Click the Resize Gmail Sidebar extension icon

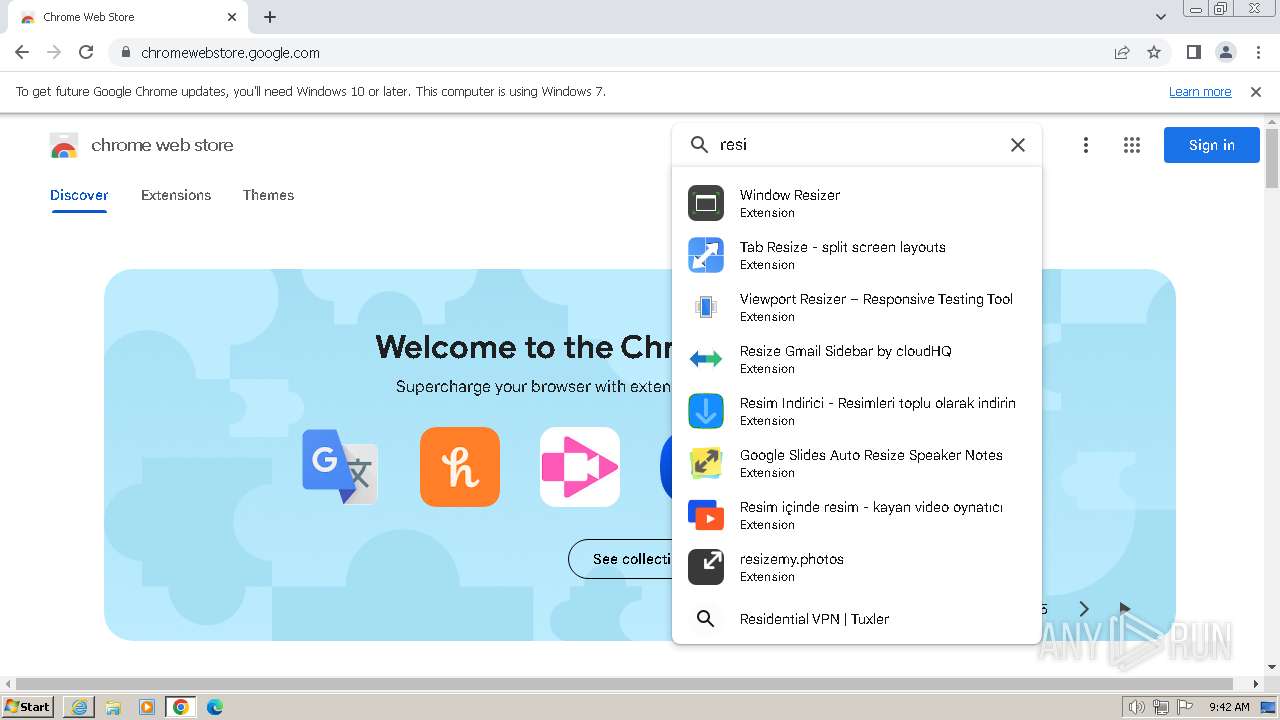(x=706, y=359)
